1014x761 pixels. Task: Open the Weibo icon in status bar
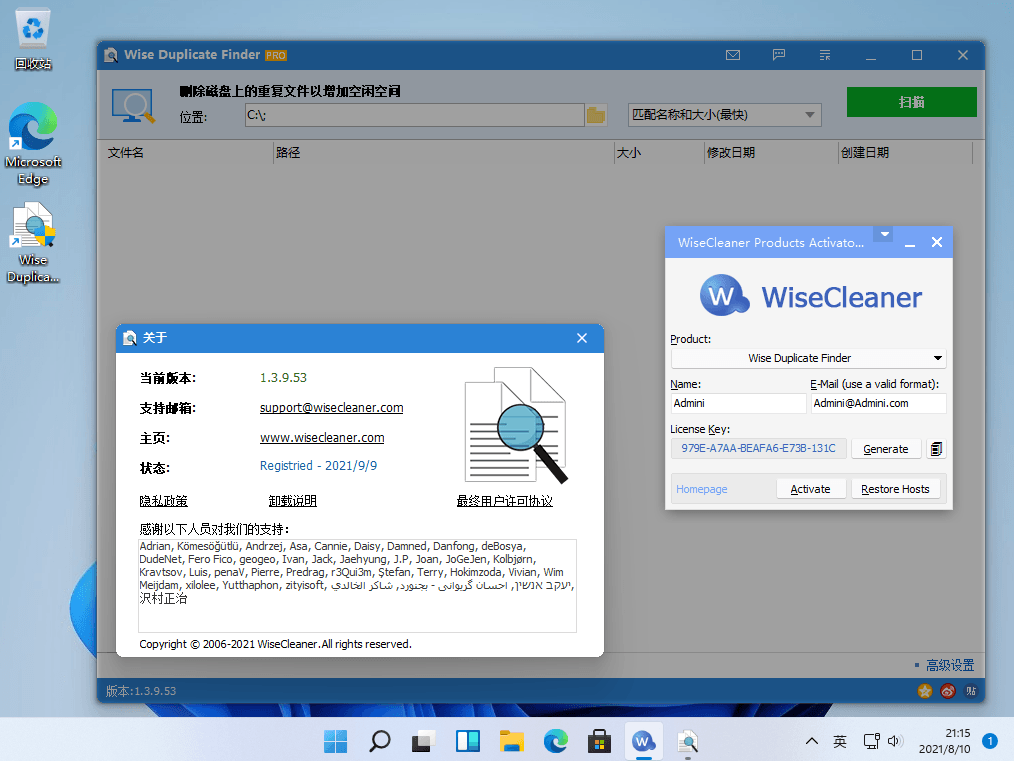(947, 691)
